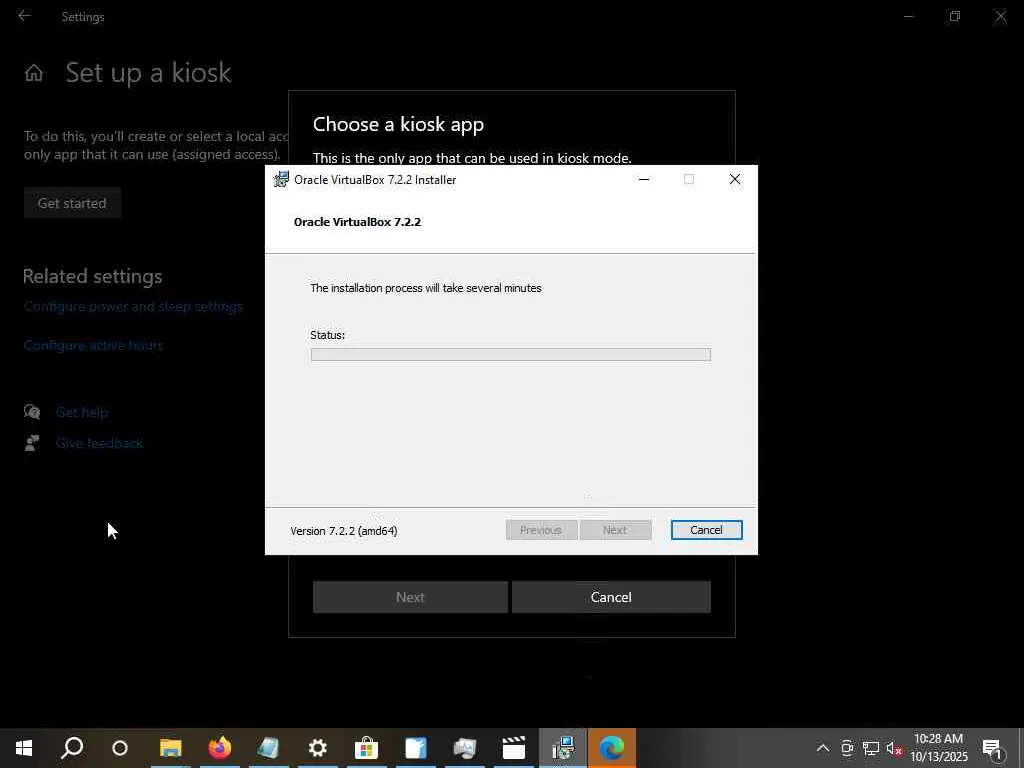
Task: Restore down the Settings window
Action: (955, 16)
